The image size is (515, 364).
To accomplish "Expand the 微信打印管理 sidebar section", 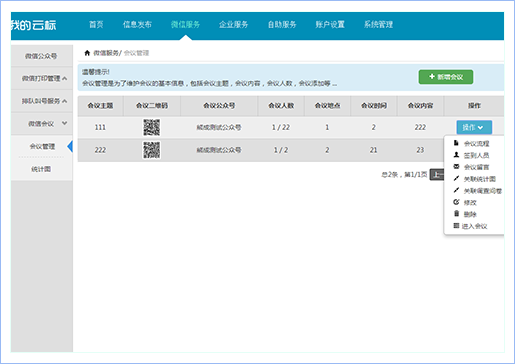I will coord(41,78).
